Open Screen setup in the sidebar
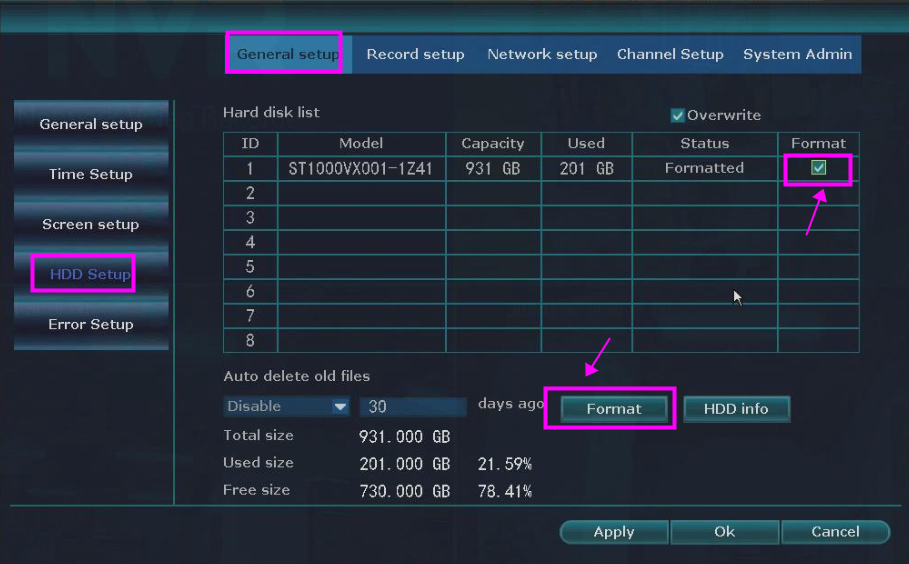909x564 pixels. click(91, 224)
